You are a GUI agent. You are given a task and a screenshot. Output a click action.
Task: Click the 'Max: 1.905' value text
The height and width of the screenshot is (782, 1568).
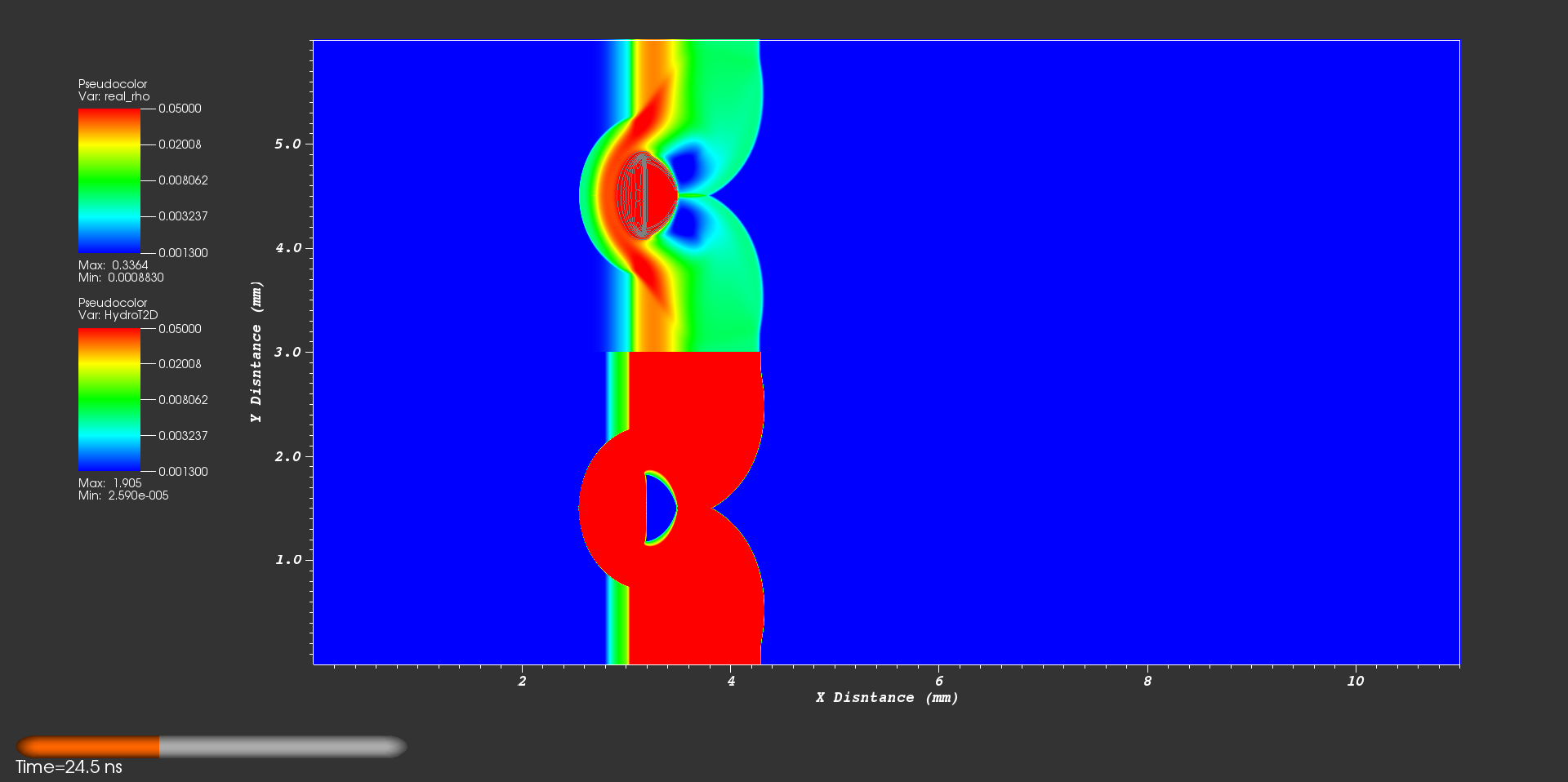point(110,483)
